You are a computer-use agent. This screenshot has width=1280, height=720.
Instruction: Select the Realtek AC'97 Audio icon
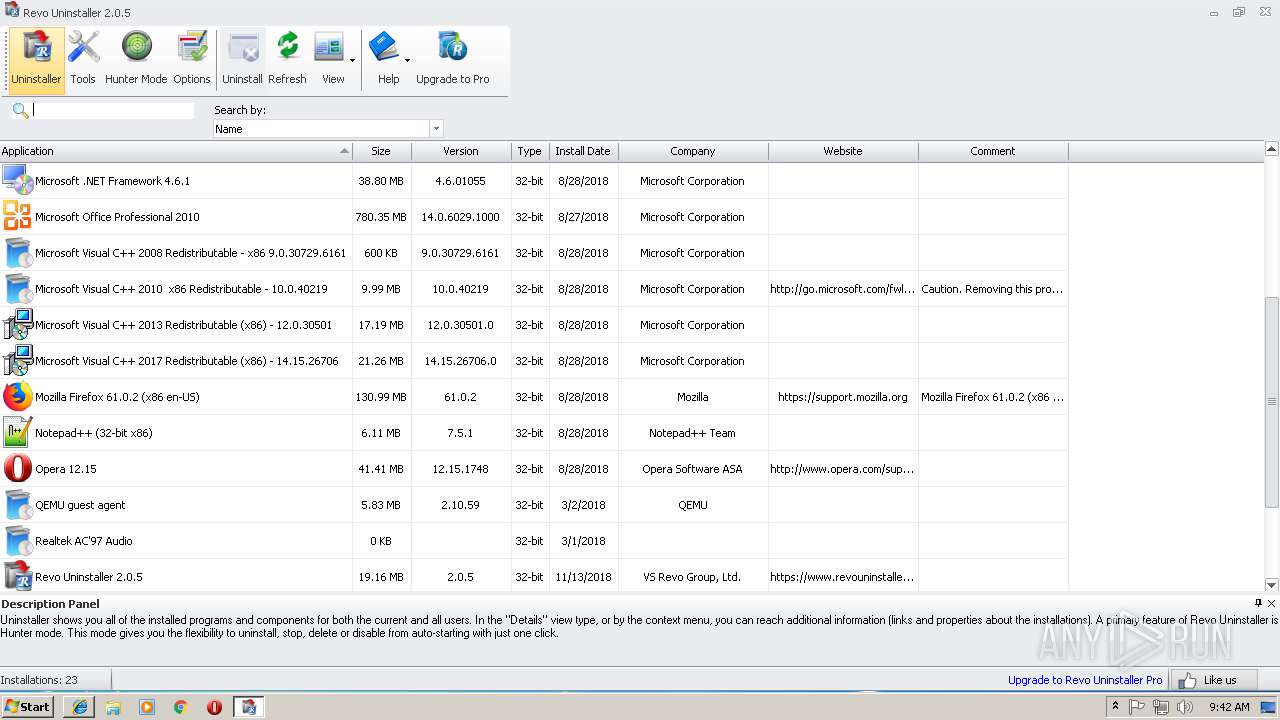17,541
